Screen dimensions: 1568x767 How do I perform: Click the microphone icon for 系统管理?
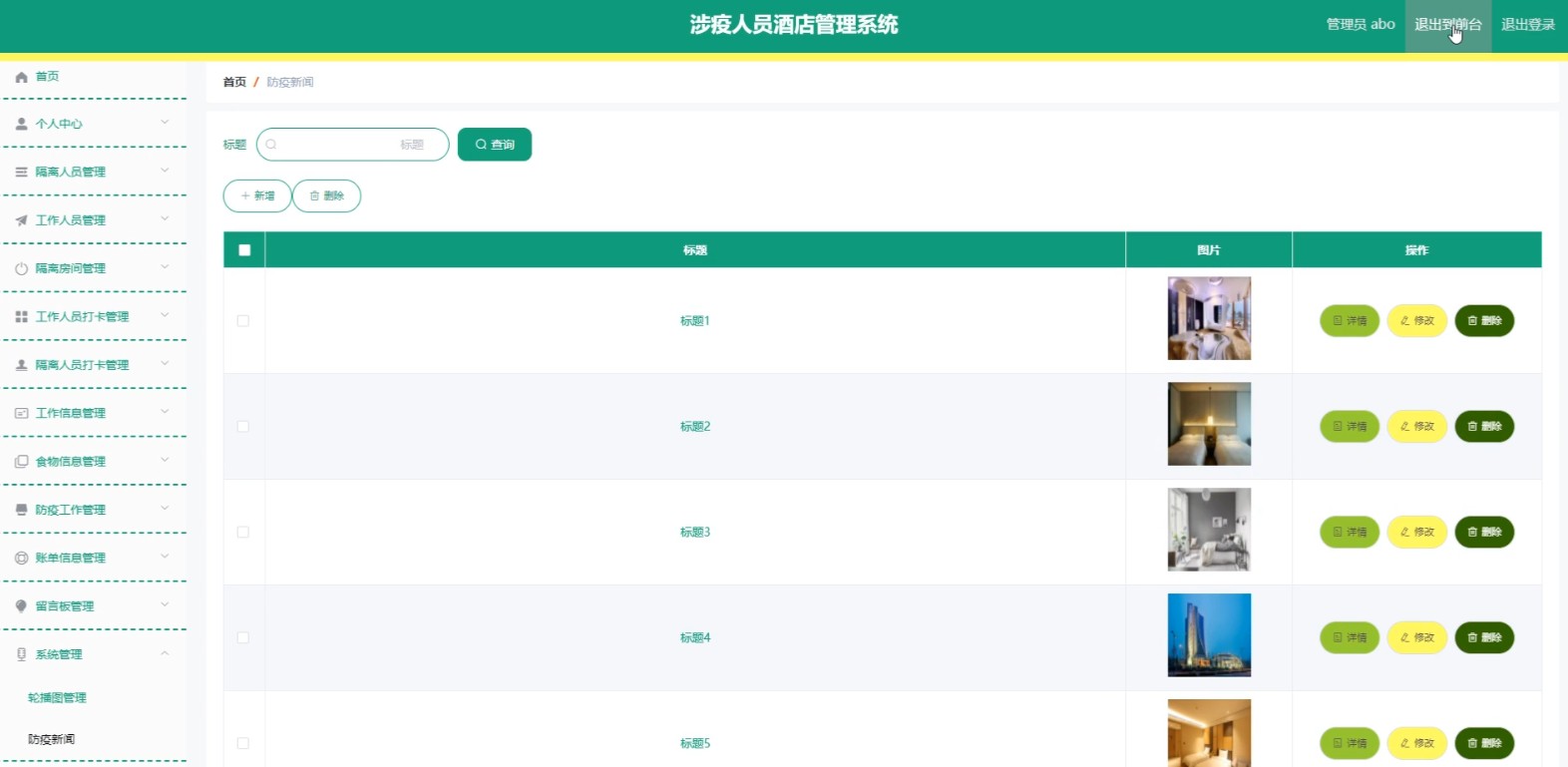click(x=21, y=655)
